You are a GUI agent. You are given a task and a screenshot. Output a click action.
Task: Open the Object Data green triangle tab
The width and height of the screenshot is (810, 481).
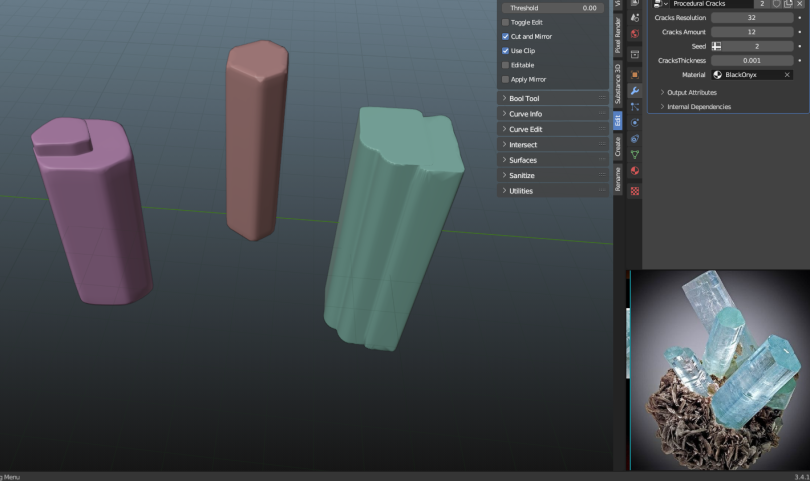pos(635,155)
